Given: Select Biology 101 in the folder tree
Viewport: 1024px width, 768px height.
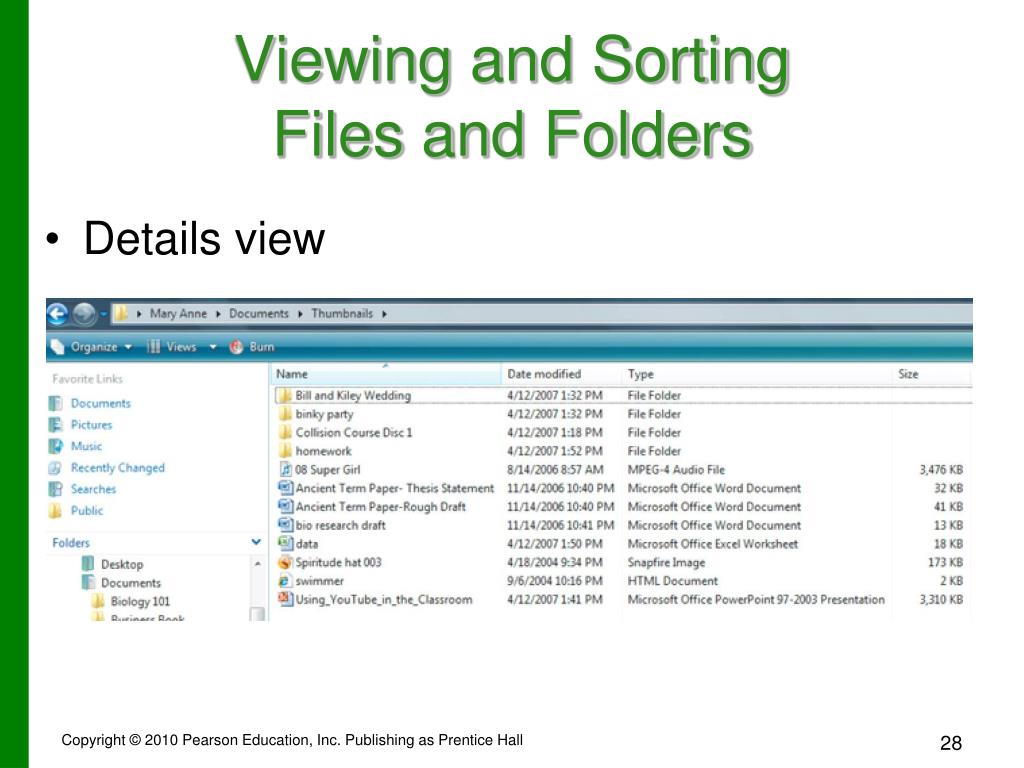Looking at the screenshot, I should pyautogui.click(x=140, y=601).
